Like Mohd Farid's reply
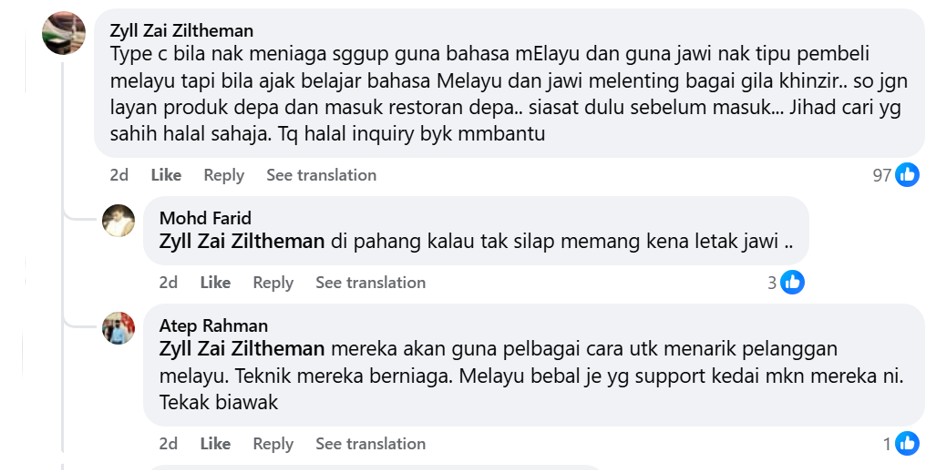 coord(215,283)
